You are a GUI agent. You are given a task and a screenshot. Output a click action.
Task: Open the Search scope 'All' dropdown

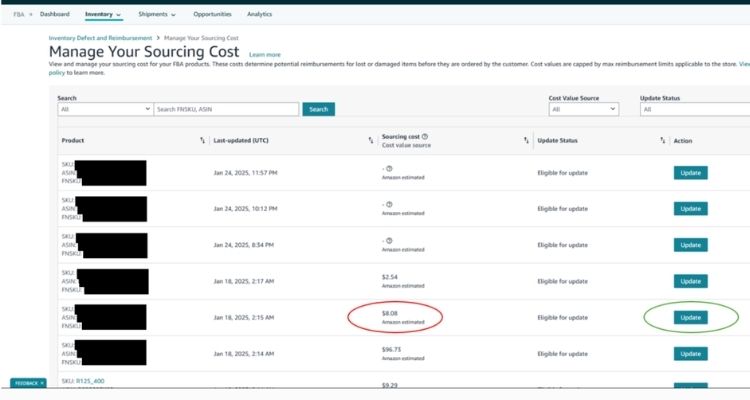coord(104,109)
